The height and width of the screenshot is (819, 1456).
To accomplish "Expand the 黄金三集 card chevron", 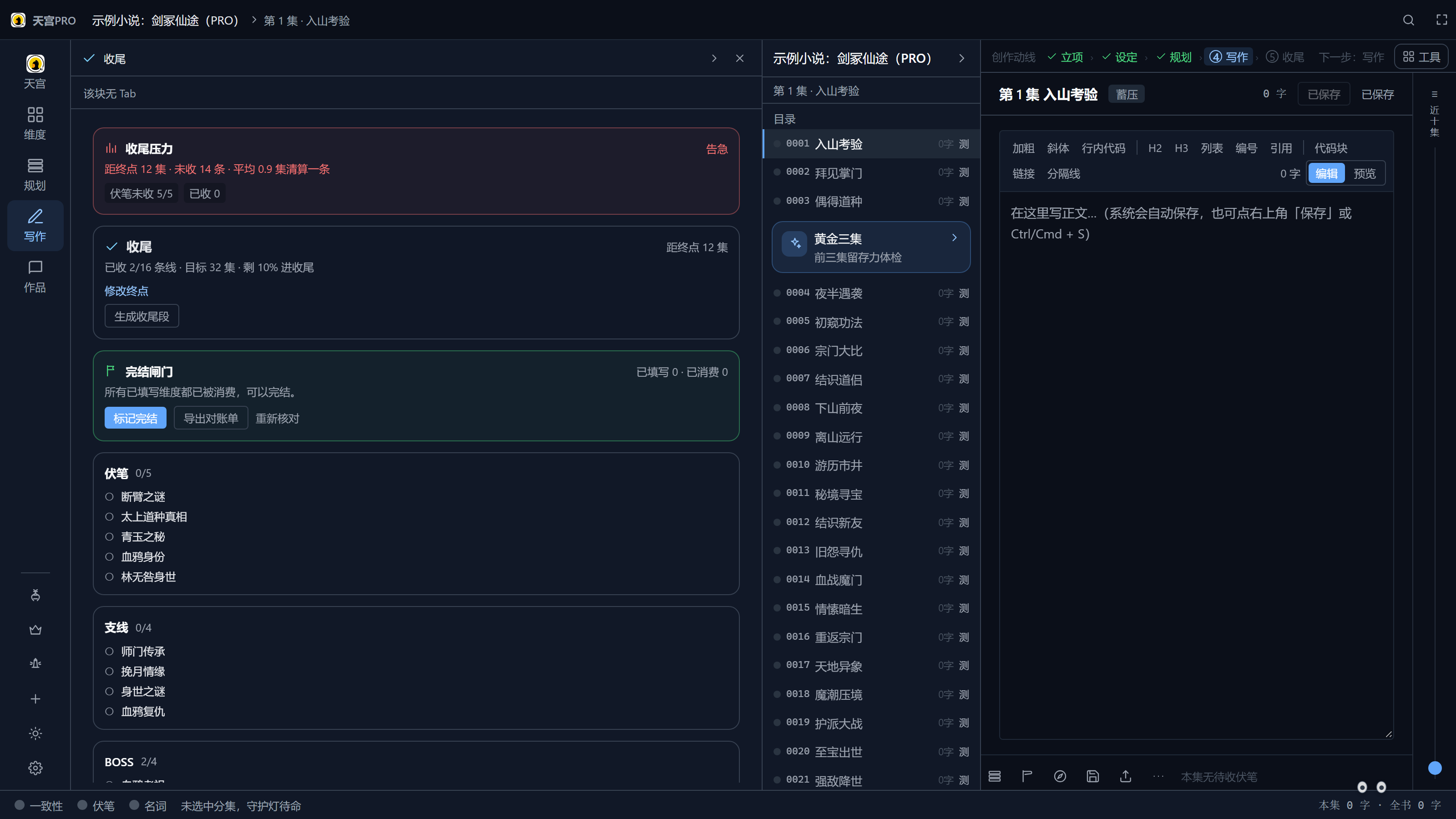I will [x=954, y=238].
